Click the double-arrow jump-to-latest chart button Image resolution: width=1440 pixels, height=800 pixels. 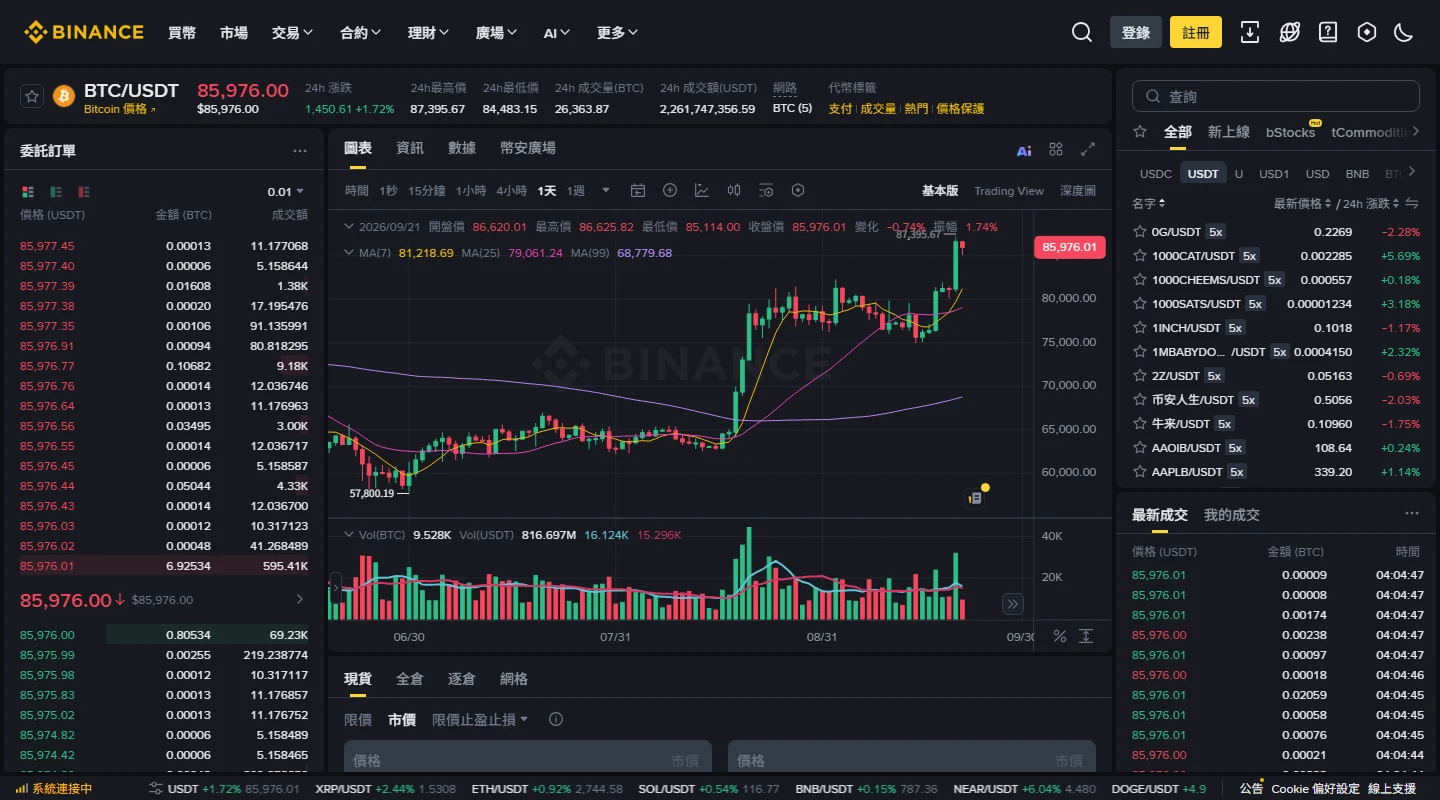point(1013,603)
